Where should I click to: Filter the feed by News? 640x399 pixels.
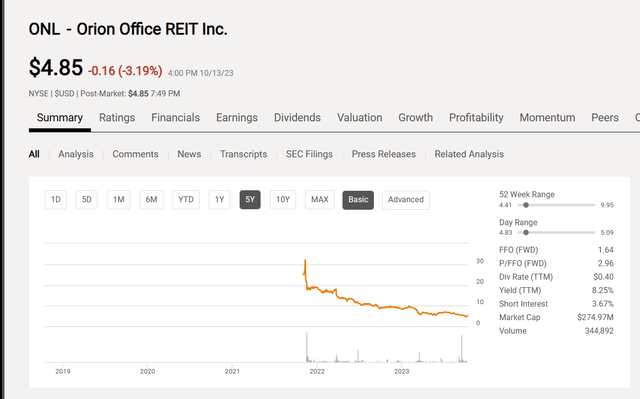[189, 154]
